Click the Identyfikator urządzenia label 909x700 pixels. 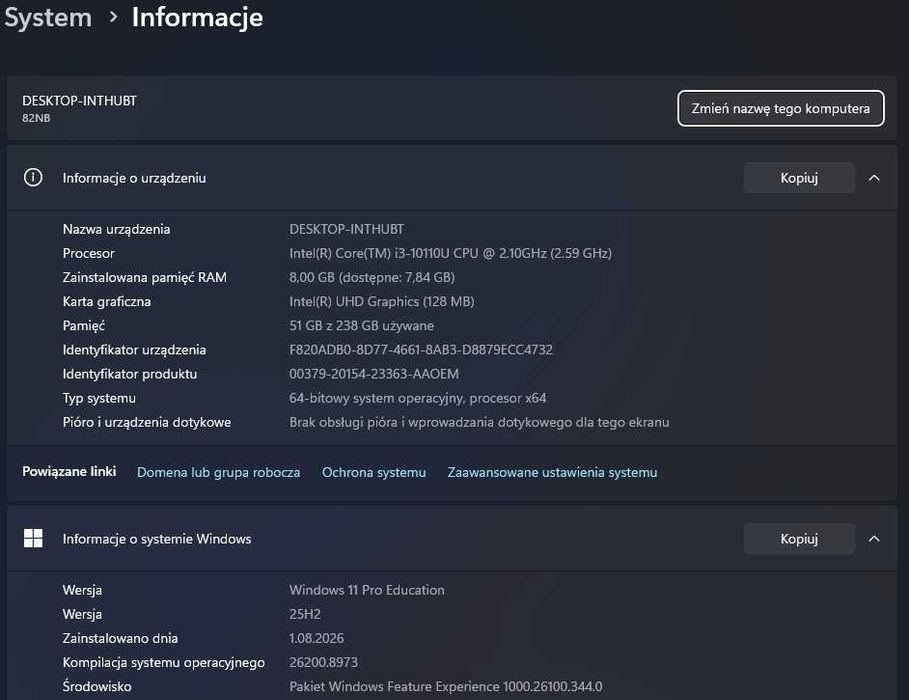(x=134, y=350)
